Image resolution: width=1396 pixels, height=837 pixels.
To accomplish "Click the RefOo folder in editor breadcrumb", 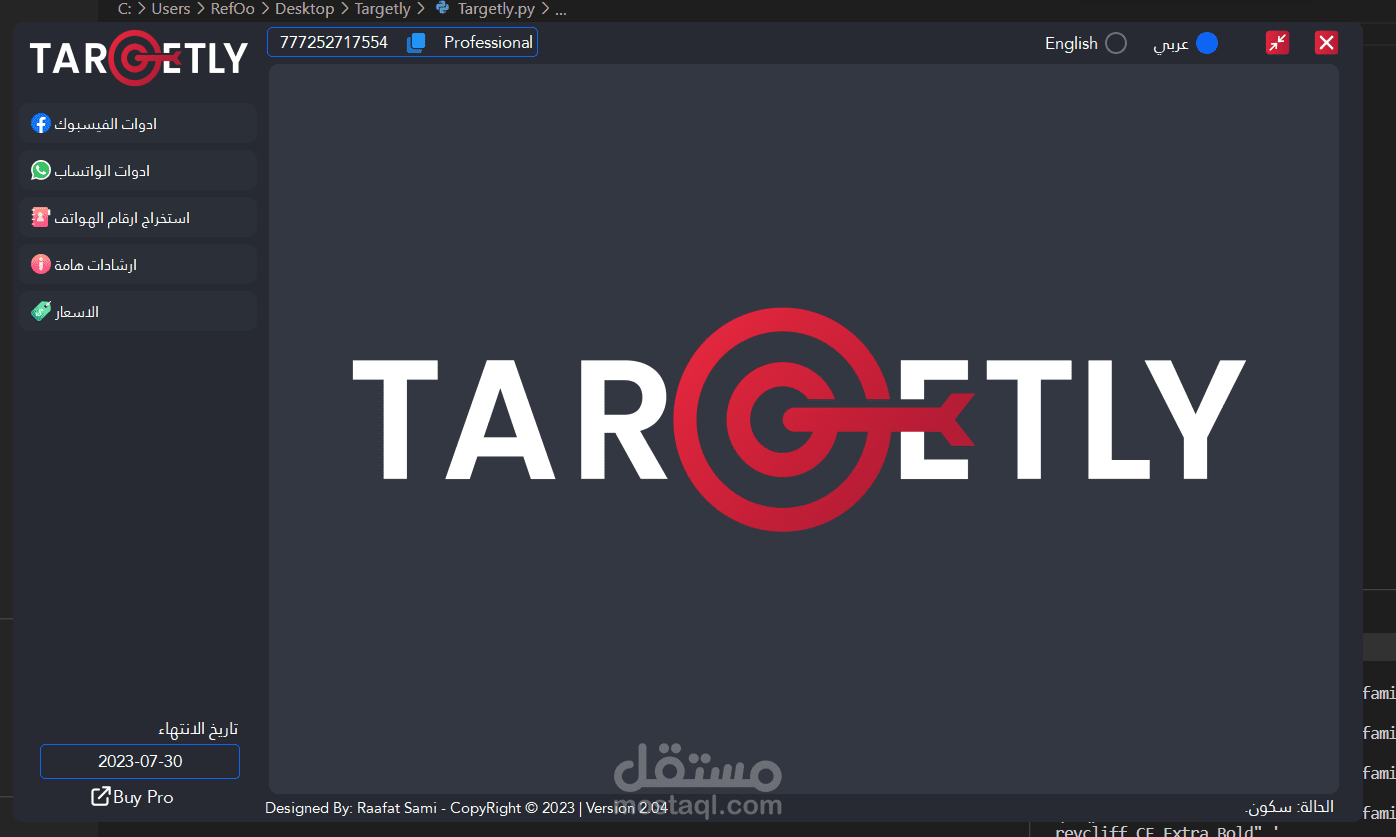I will [x=232, y=9].
